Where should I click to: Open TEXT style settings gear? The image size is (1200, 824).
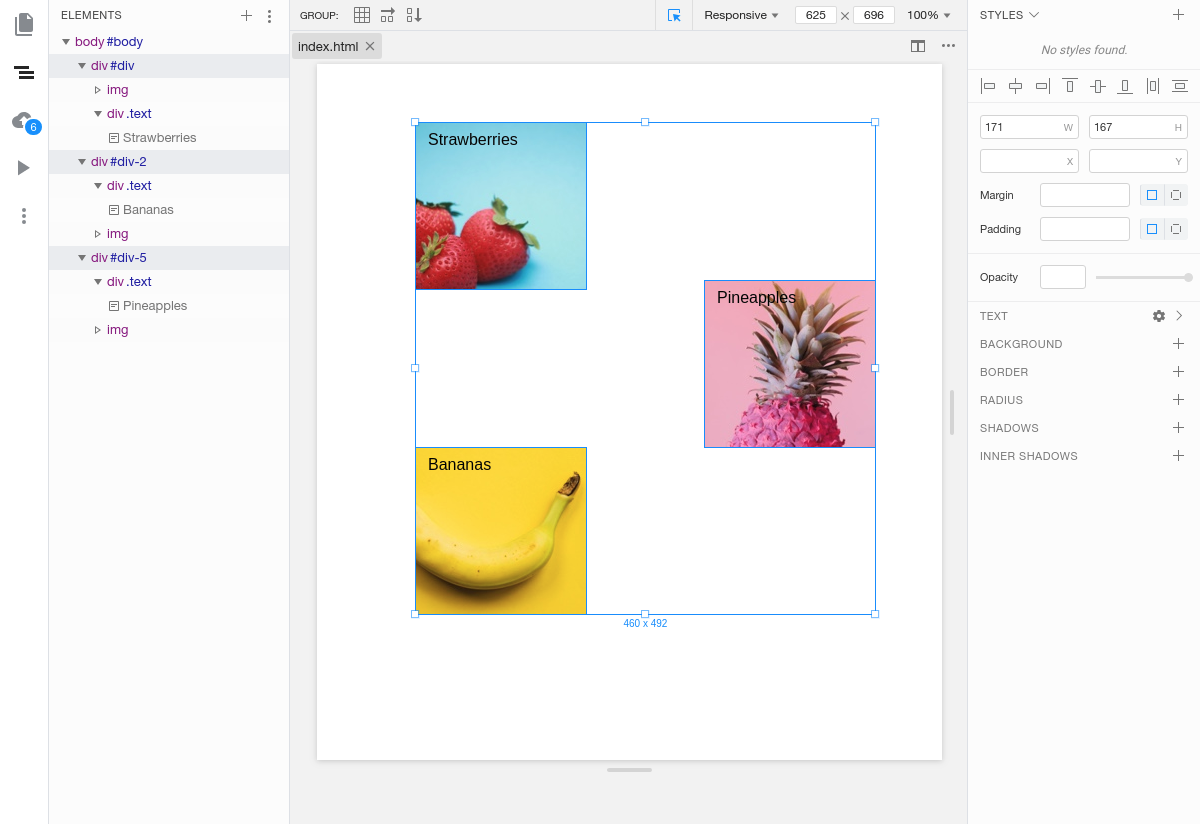pyautogui.click(x=1158, y=315)
